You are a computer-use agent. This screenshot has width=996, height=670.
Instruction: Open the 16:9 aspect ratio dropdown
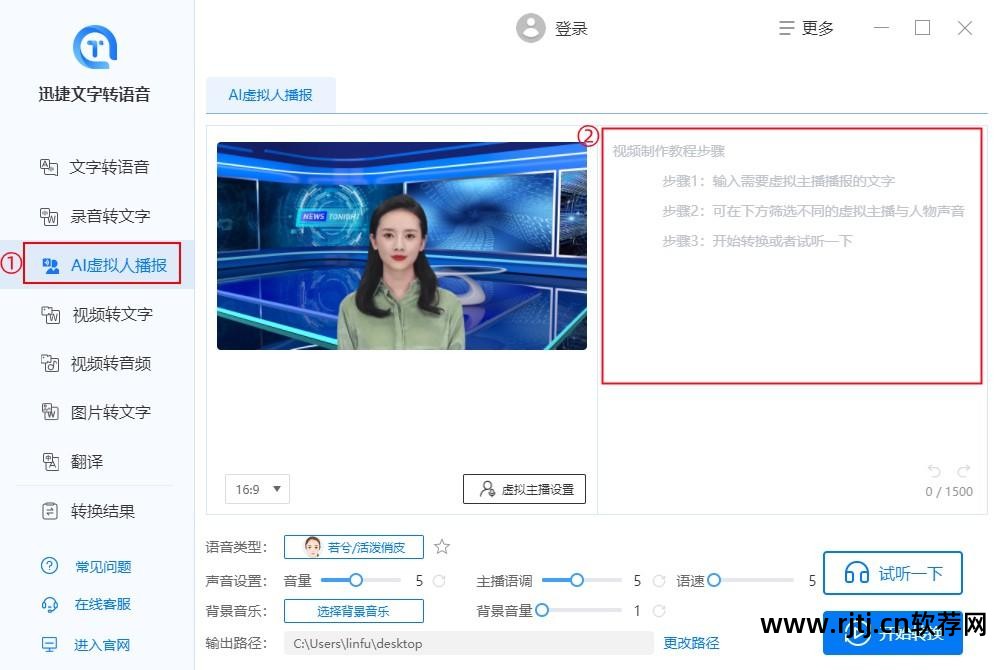pyautogui.click(x=257, y=489)
